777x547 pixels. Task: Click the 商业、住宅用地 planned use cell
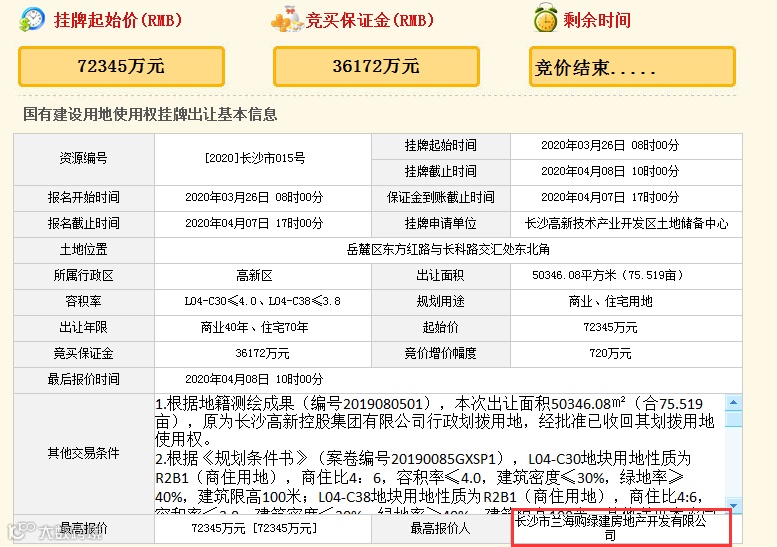click(x=626, y=302)
